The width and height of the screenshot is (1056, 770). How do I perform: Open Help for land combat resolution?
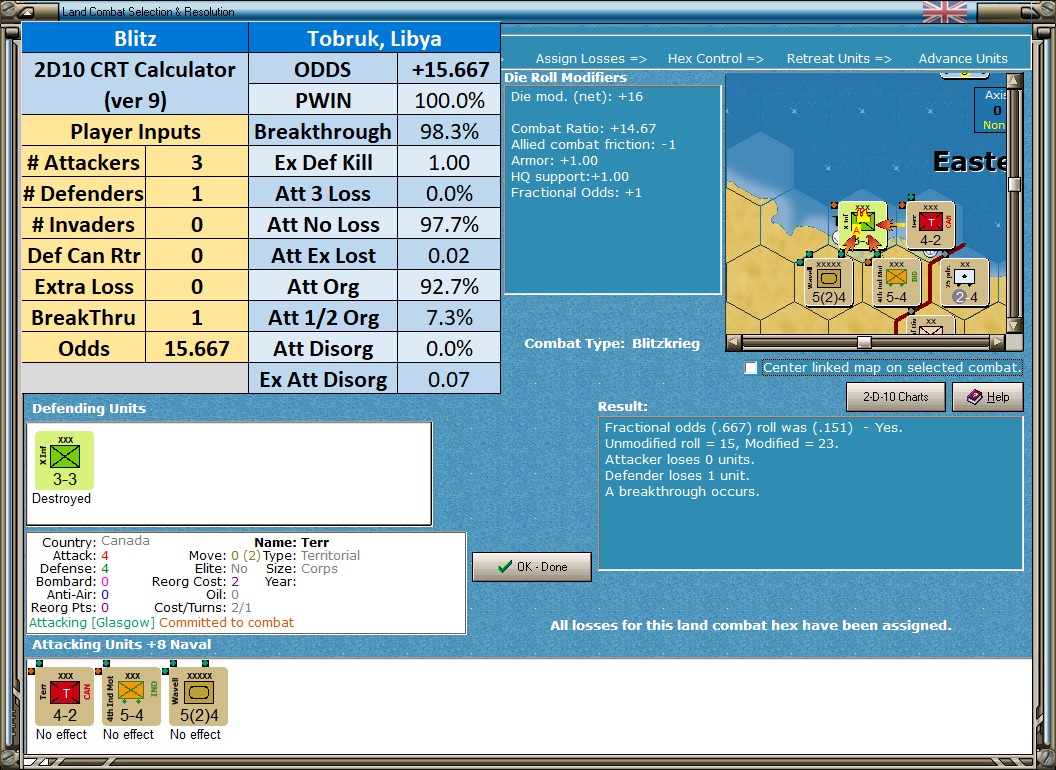click(x=988, y=397)
